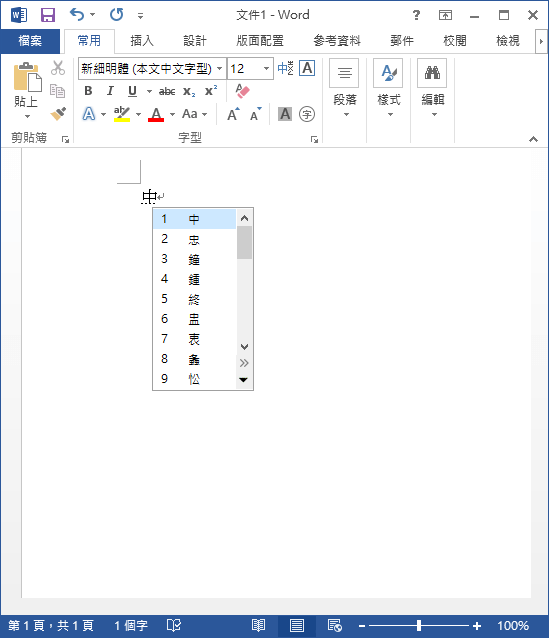Screen dimensions: 549x638
Task: Open the 檔案 (File) tab
Action: pyautogui.click(x=30, y=41)
